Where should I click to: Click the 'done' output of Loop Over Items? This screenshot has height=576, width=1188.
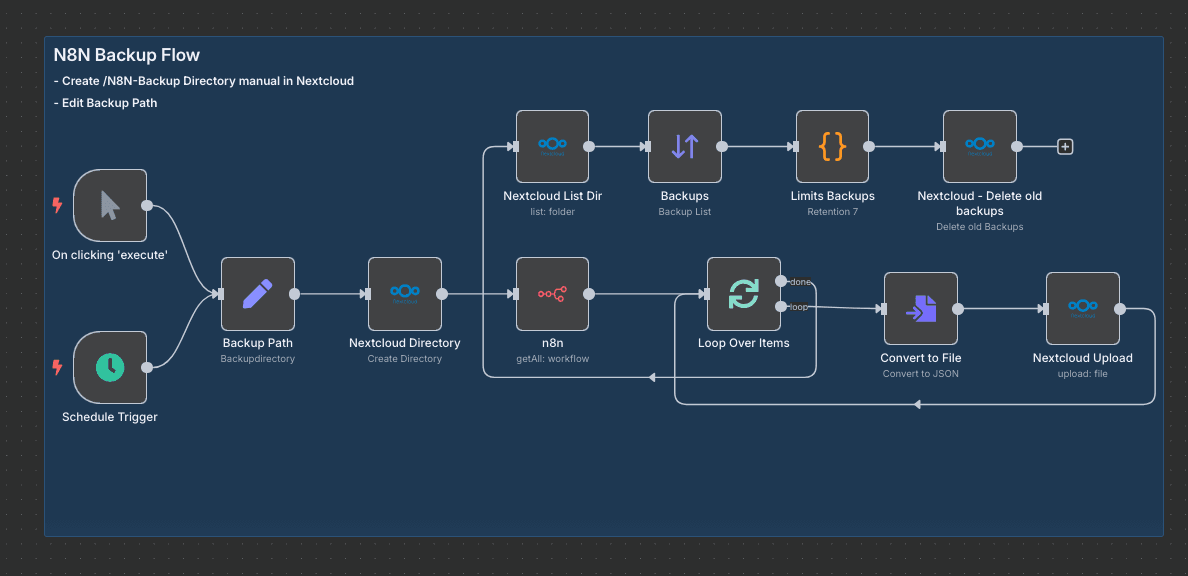coord(781,281)
